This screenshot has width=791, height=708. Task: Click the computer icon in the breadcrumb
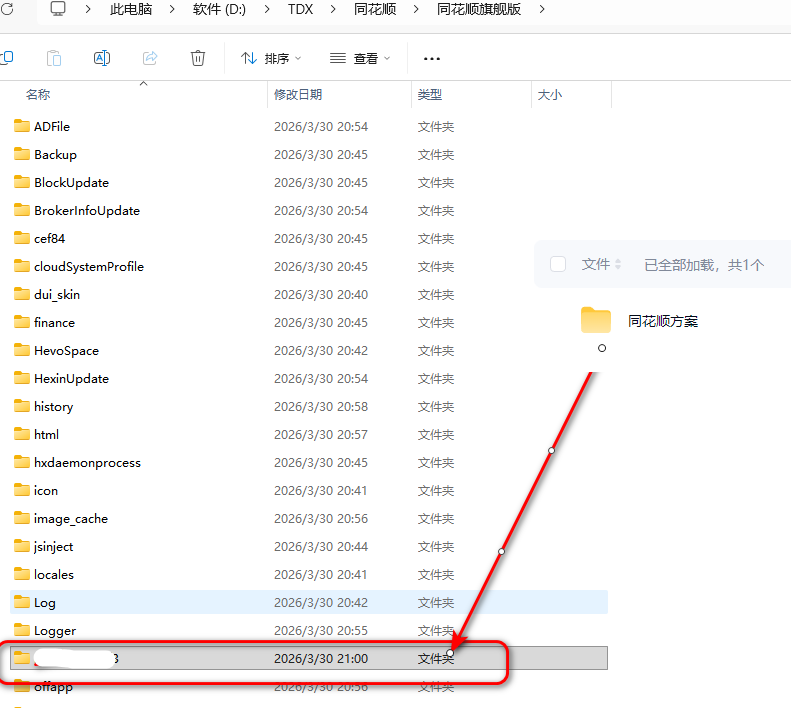tap(58, 9)
